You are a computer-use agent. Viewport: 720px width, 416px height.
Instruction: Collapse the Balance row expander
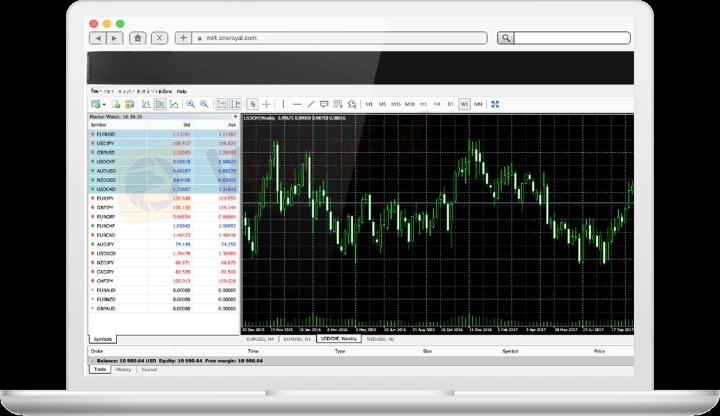pyautogui.click(x=92, y=361)
